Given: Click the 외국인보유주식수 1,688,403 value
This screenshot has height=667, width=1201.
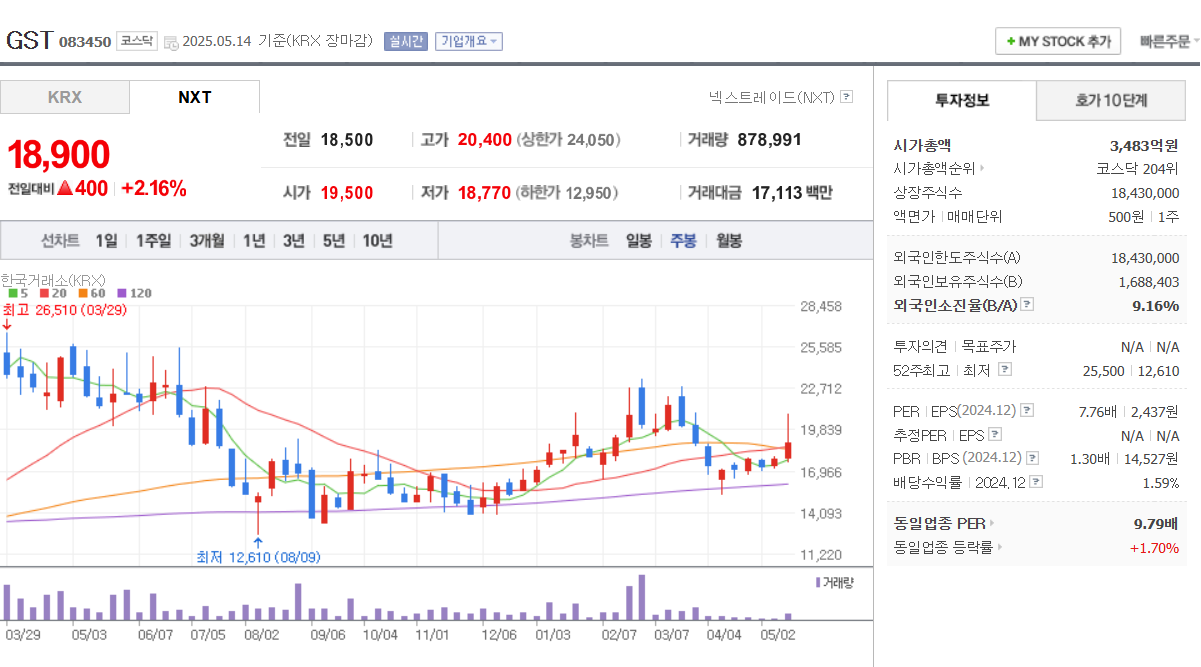Looking at the screenshot, I should [x=1149, y=282].
